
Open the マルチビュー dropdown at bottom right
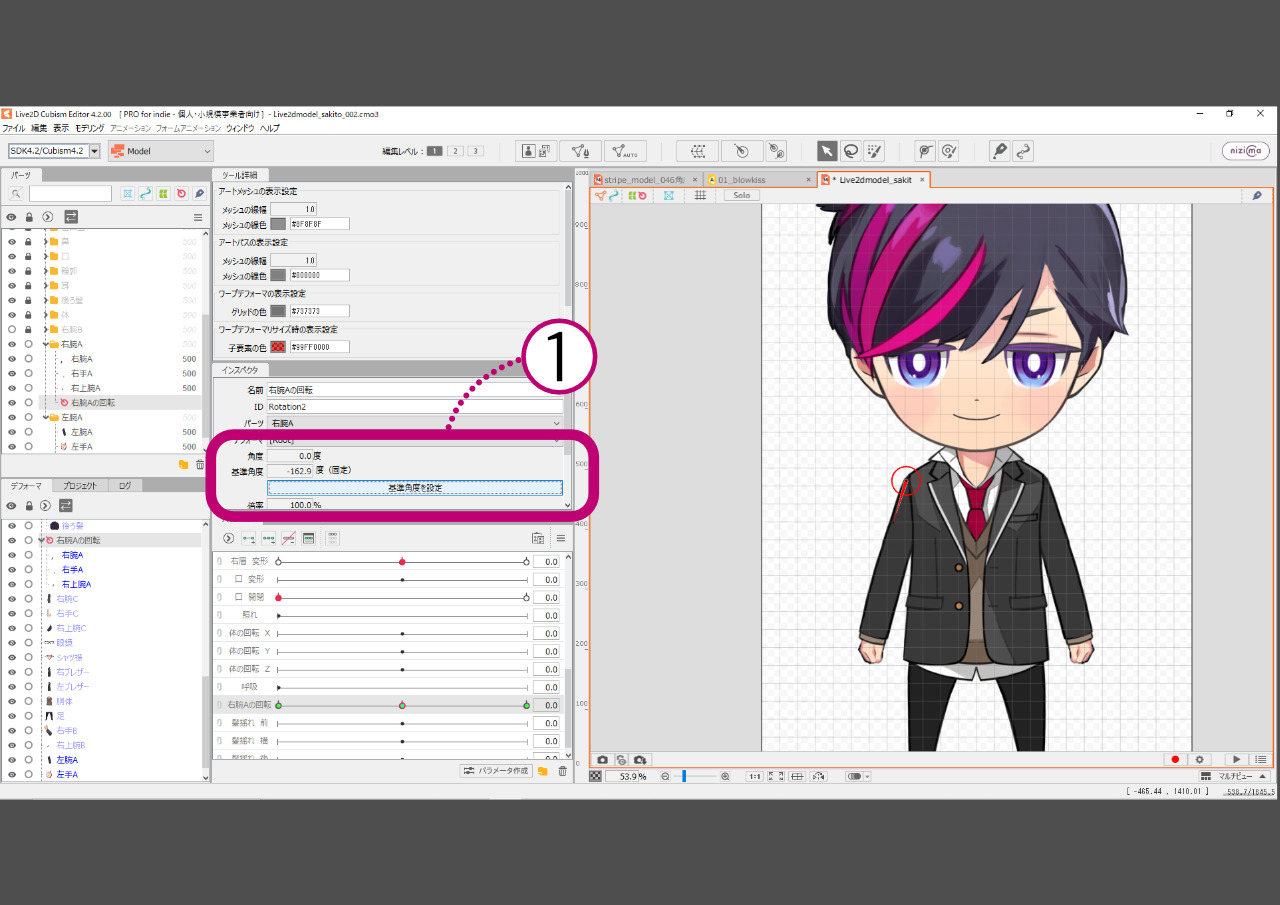[x=1235, y=776]
